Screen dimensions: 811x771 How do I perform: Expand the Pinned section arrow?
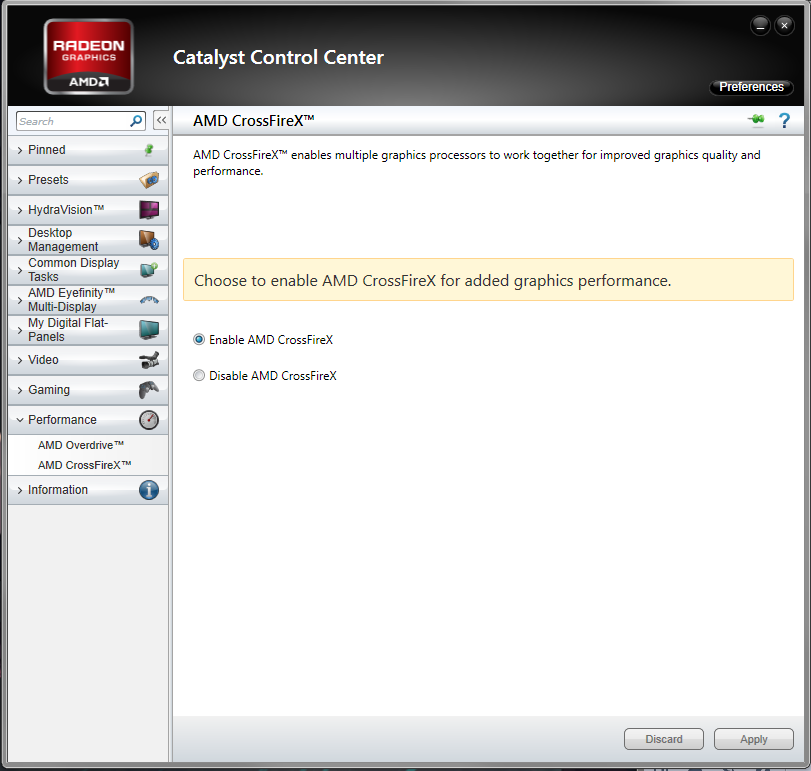click(20, 150)
